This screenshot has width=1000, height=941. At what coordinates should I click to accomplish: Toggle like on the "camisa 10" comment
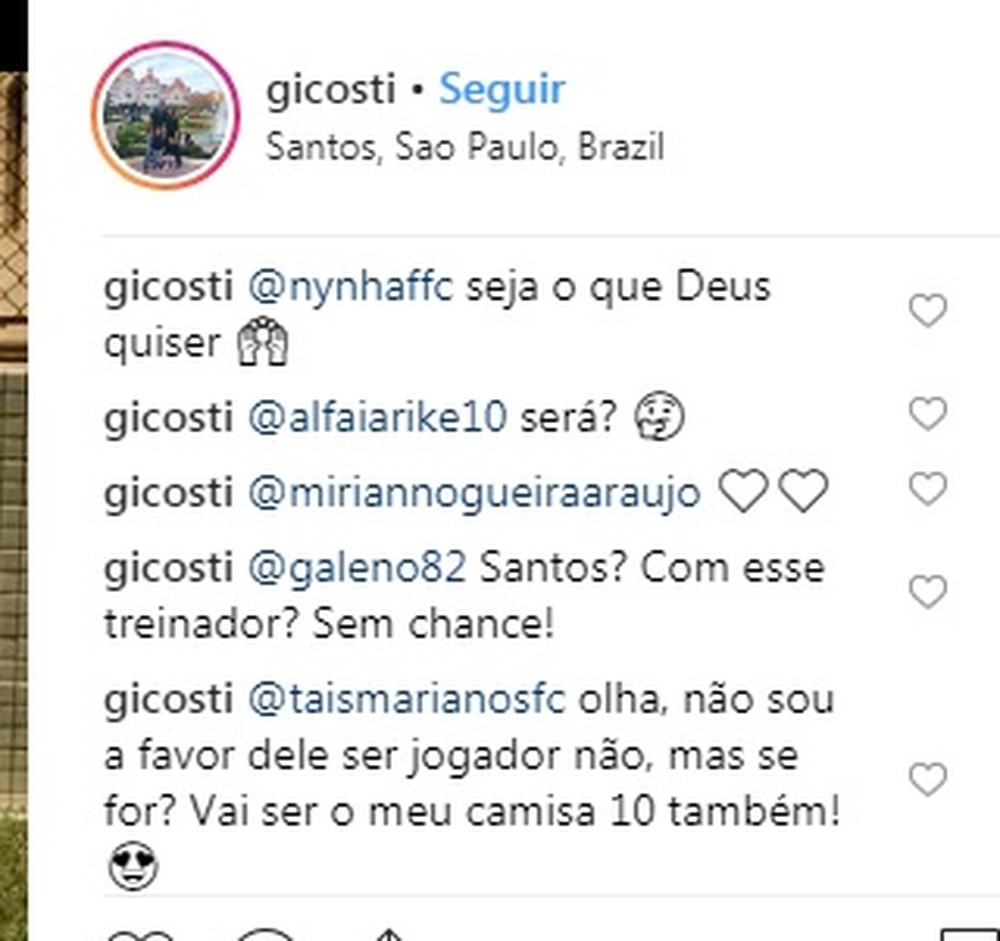(x=927, y=779)
